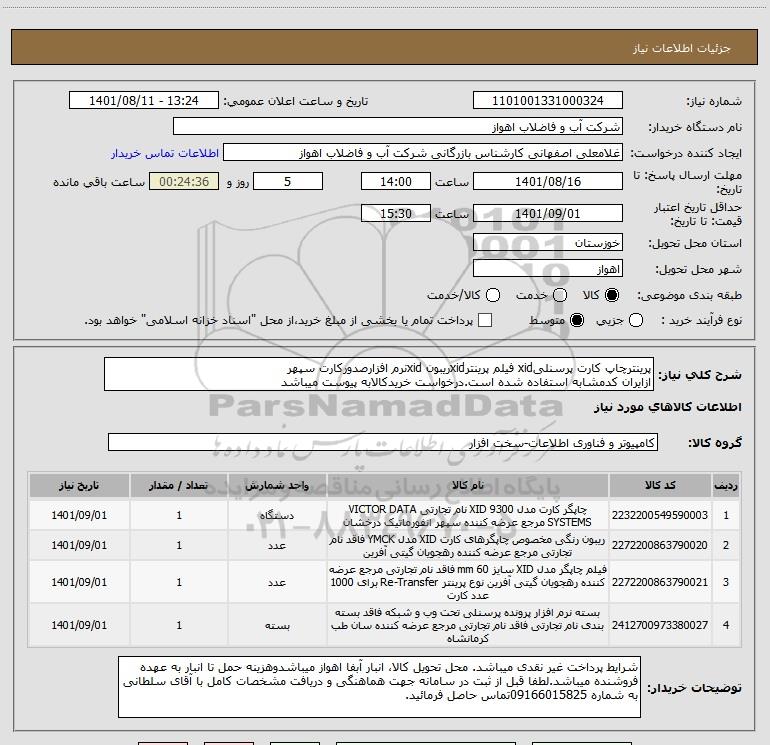
Task: Select product code 2232200549590003
Action: (x=660, y=515)
